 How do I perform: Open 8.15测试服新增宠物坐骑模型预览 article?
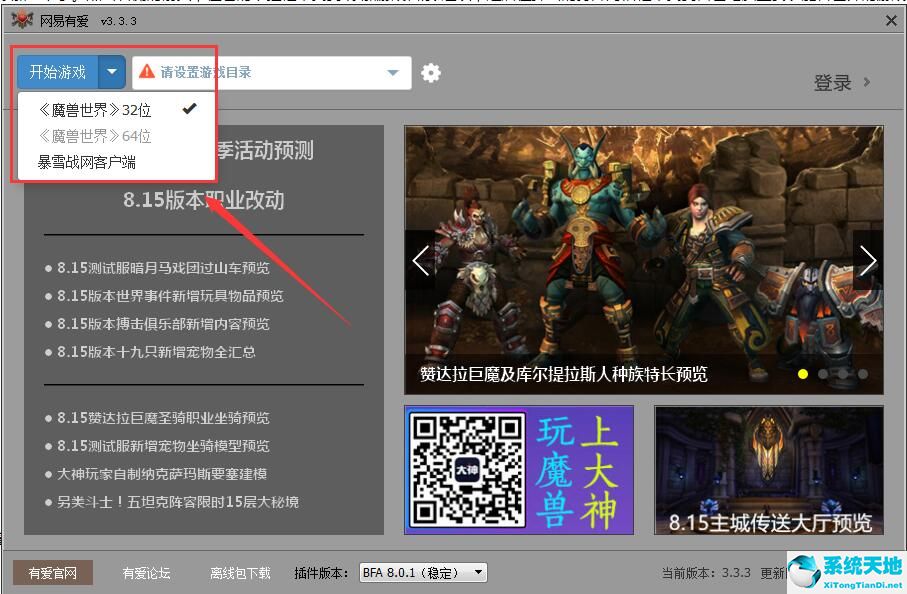pos(163,446)
